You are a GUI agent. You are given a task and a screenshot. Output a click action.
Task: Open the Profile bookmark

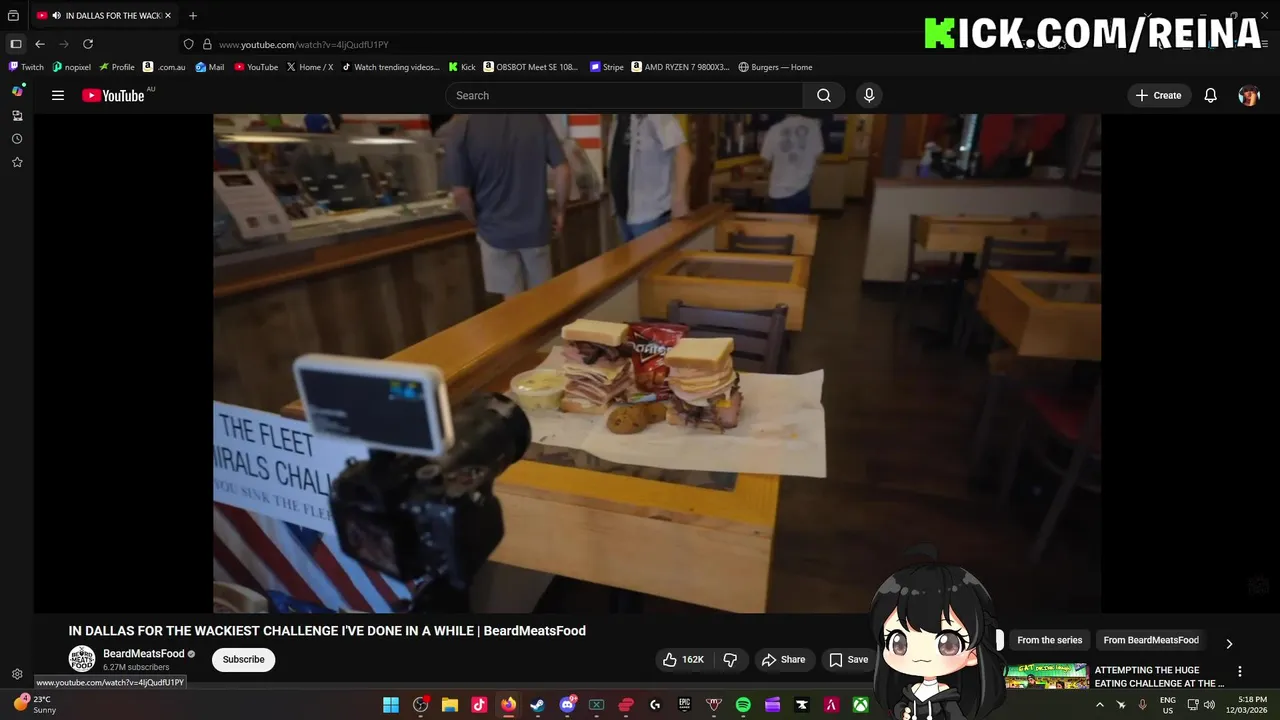(x=117, y=67)
